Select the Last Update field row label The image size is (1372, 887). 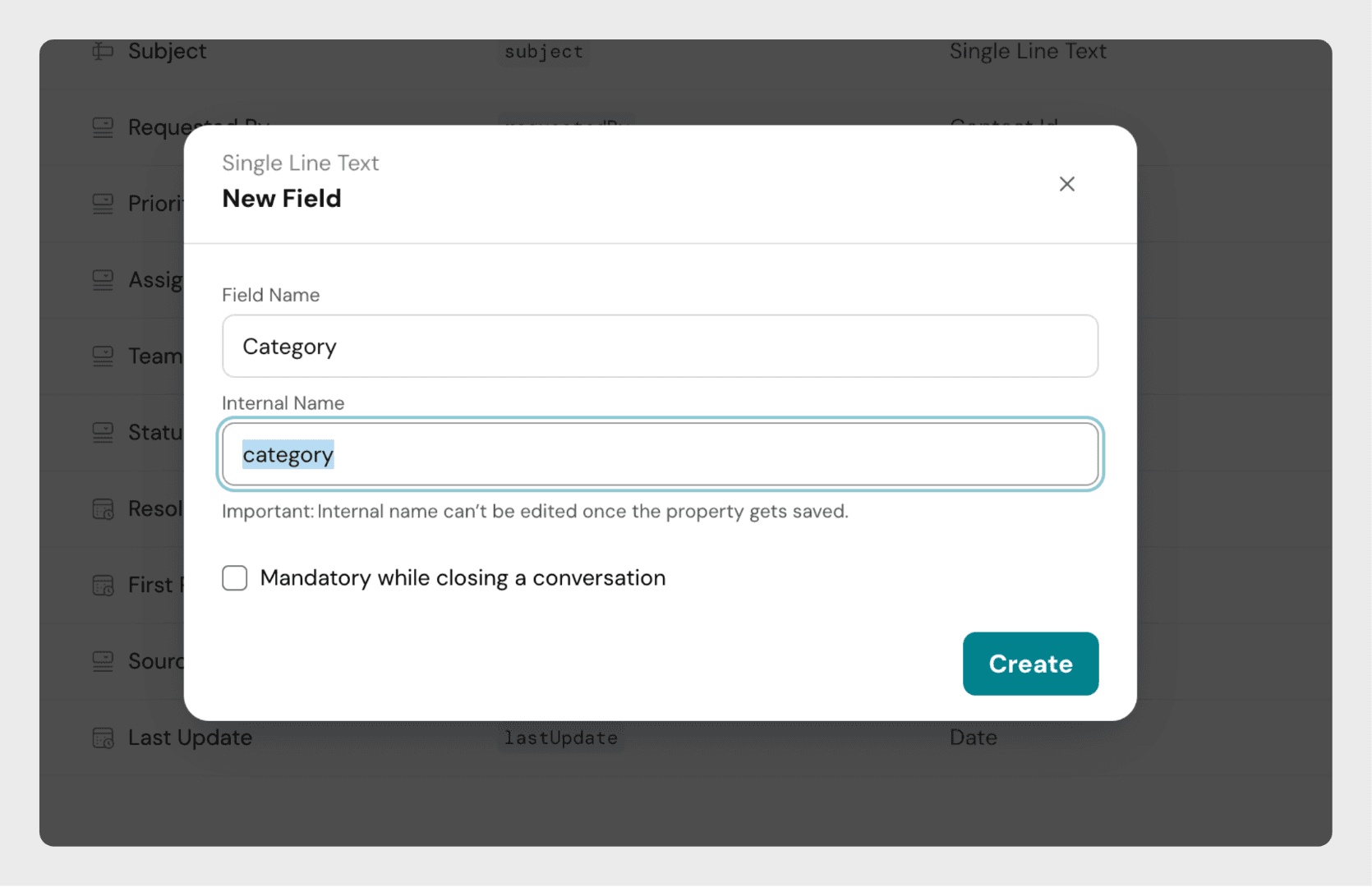190,738
